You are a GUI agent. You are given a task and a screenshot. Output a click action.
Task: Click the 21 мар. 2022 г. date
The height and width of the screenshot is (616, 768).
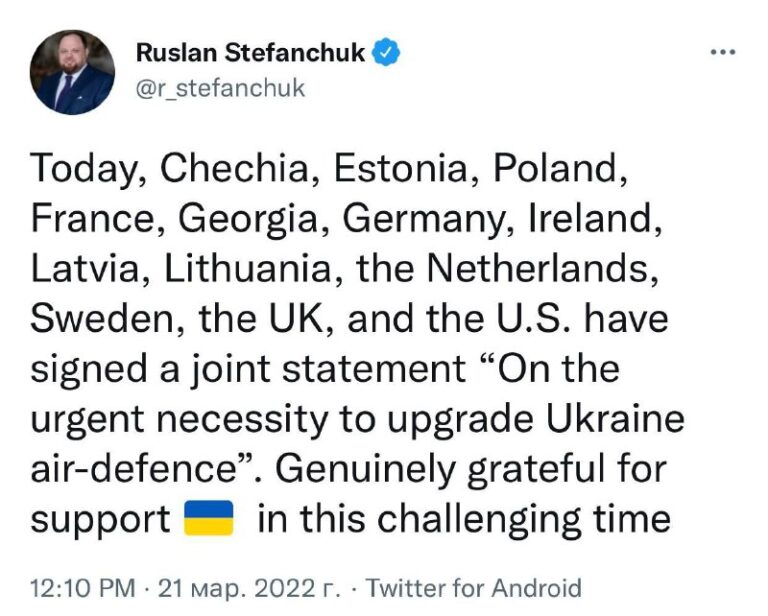click(249, 588)
